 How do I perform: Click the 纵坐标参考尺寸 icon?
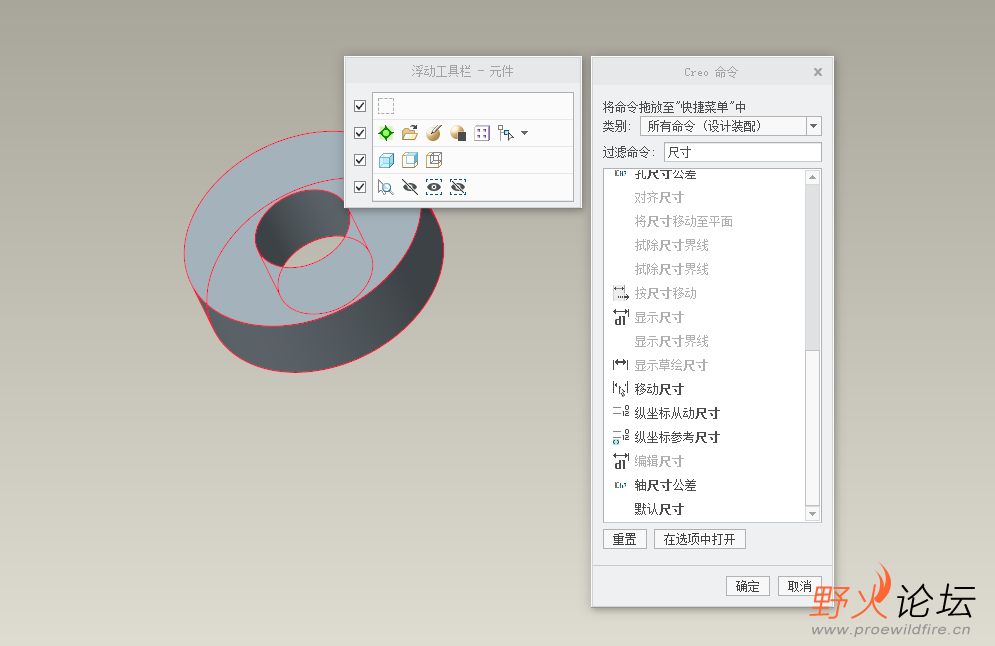click(621, 437)
